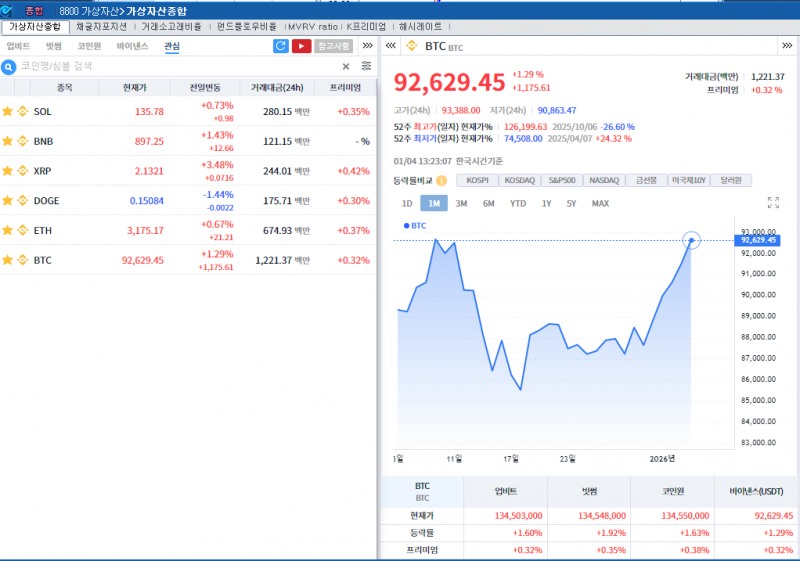Open the K프리미엄 tab
Viewport: 800px width, 561px height.
coord(366,27)
